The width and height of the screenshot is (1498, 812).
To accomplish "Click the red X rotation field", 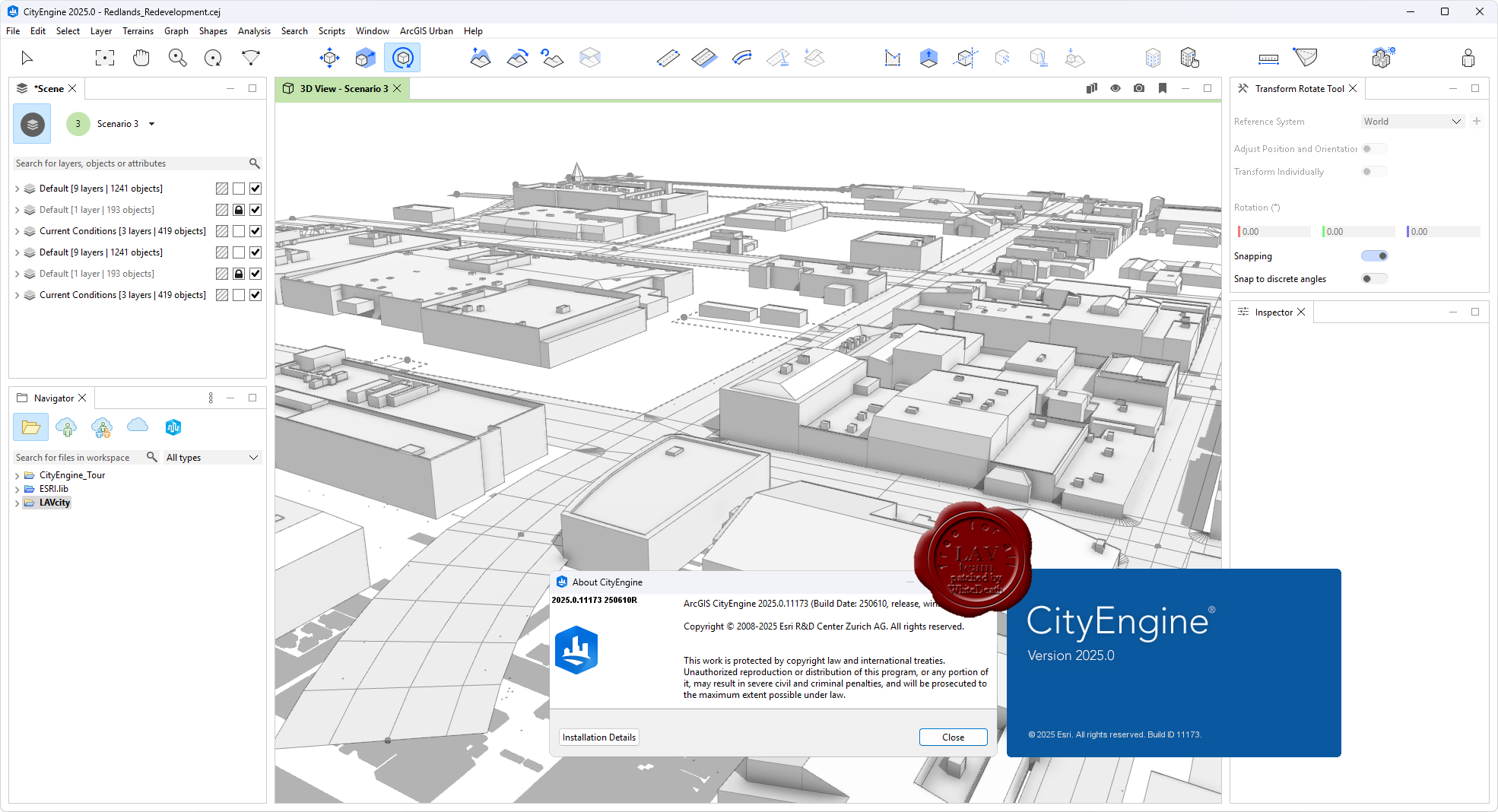I will (x=1274, y=232).
